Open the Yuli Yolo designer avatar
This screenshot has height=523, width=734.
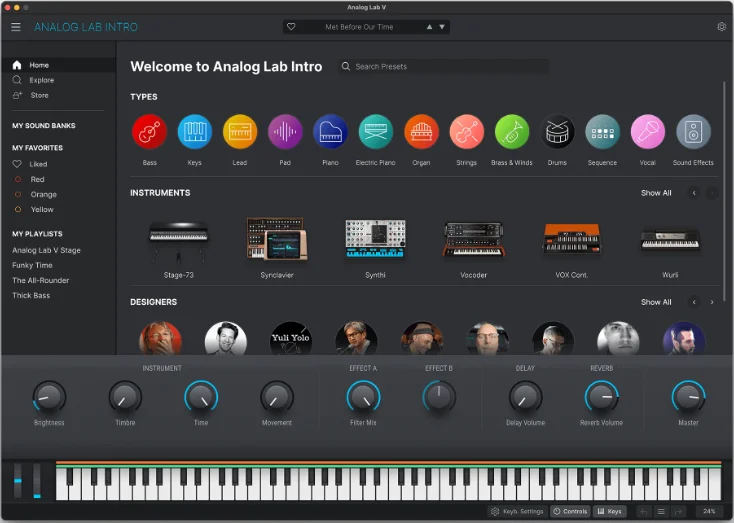[291, 339]
